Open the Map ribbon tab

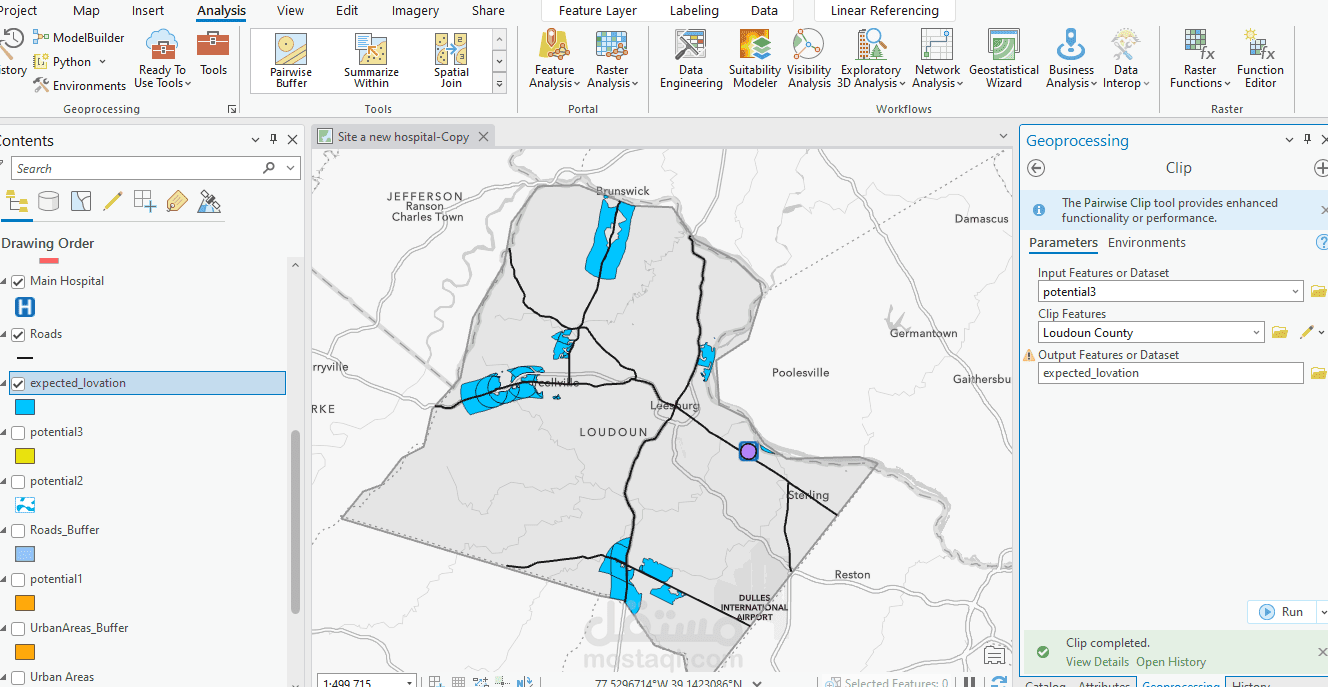[87, 11]
